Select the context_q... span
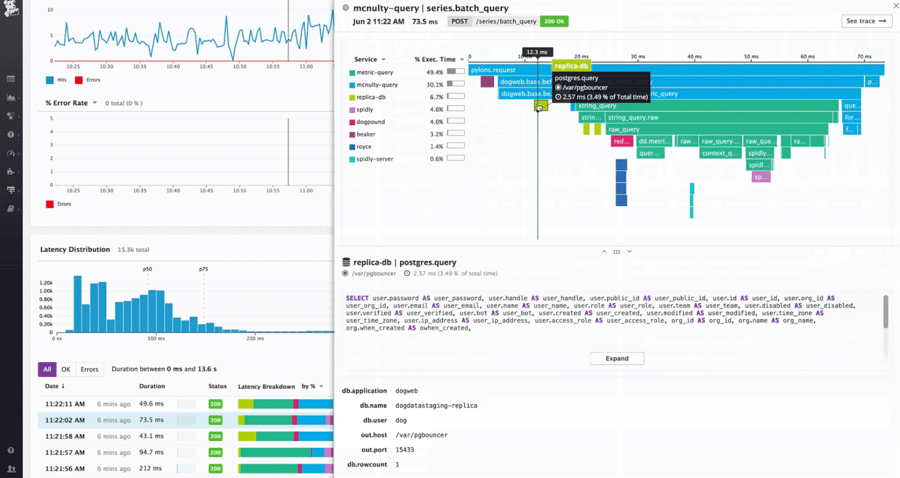This screenshot has width=900, height=478. (x=721, y=153)
